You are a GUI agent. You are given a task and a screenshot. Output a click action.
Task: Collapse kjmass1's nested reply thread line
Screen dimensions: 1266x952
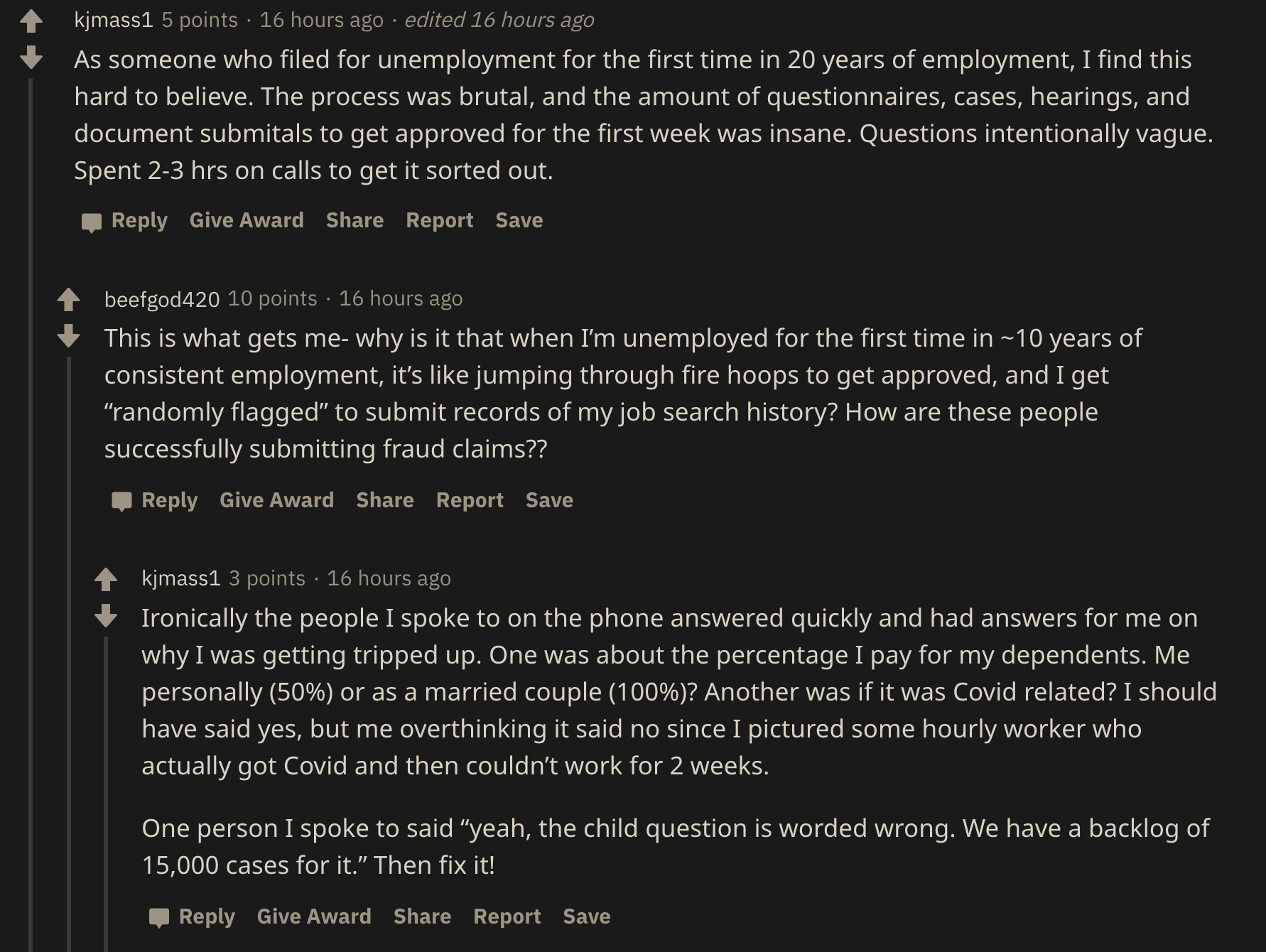106,781
